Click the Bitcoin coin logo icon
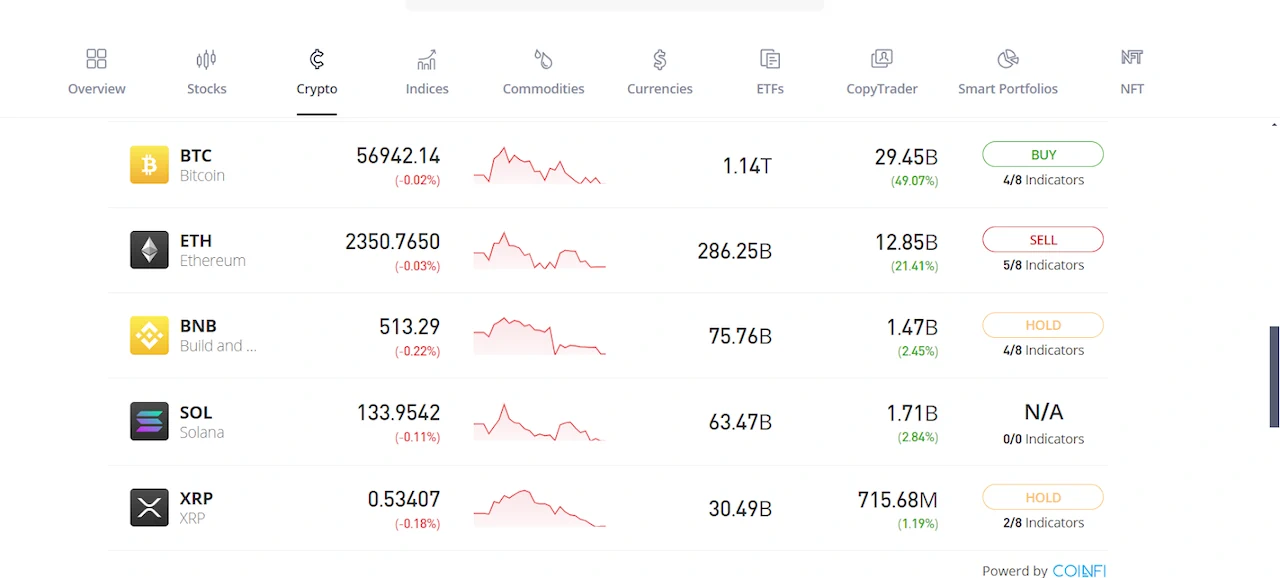The height and width of the screenshot is (578, 1280). [149, 165]
